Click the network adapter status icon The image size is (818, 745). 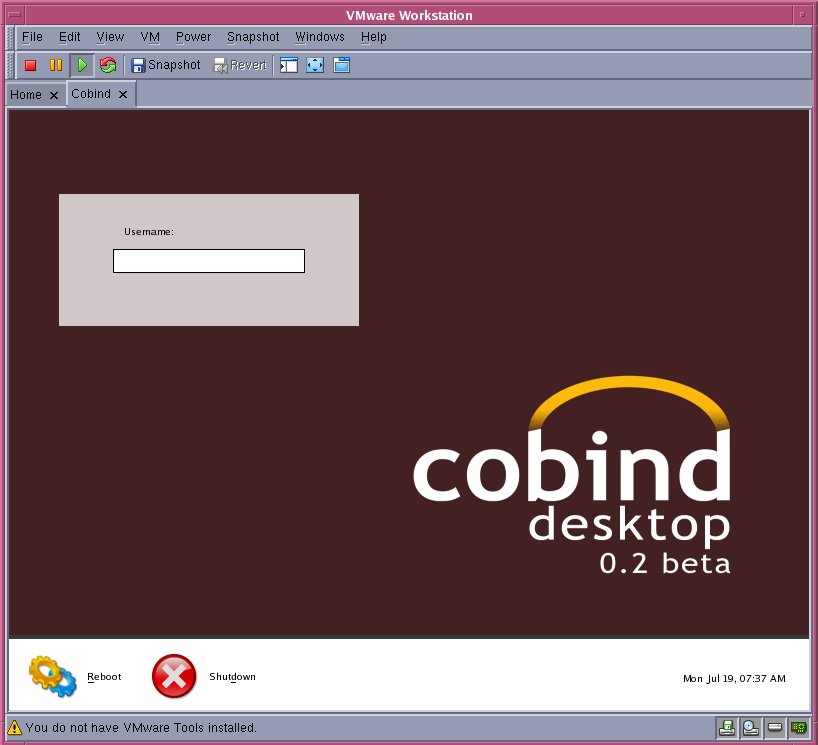coord(798,727)
